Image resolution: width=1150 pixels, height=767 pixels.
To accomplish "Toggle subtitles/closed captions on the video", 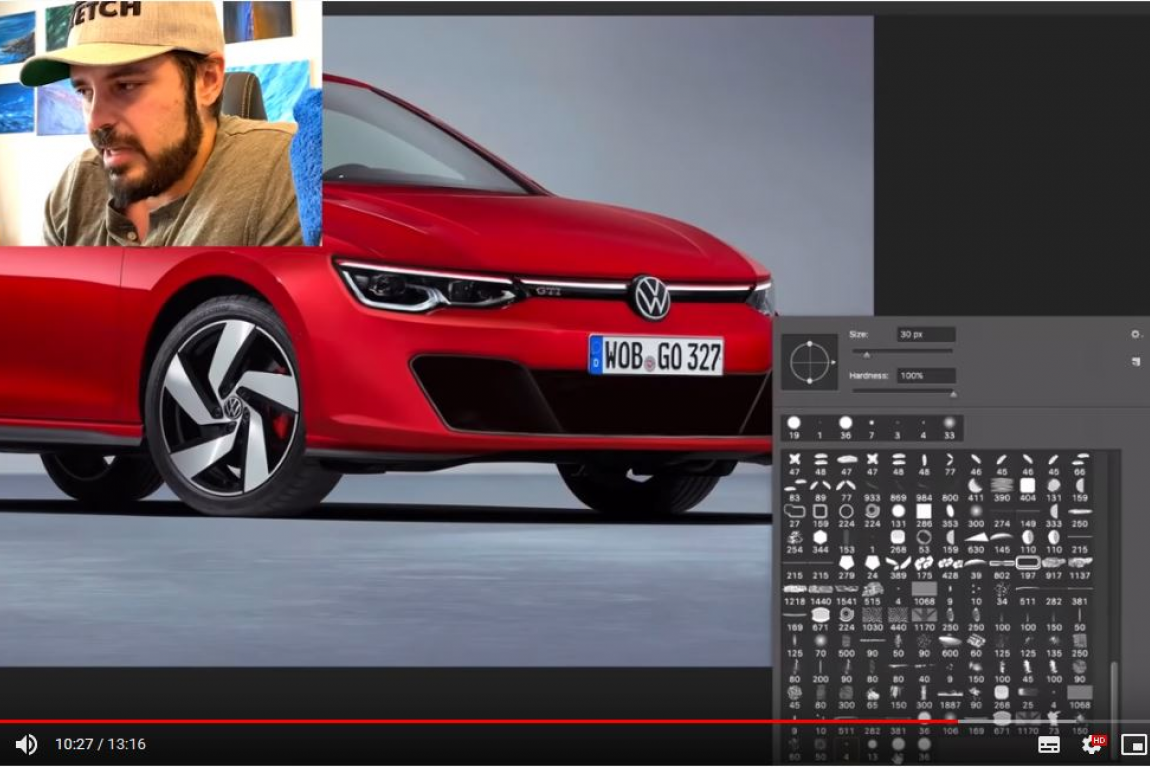I will [1049, 744].
